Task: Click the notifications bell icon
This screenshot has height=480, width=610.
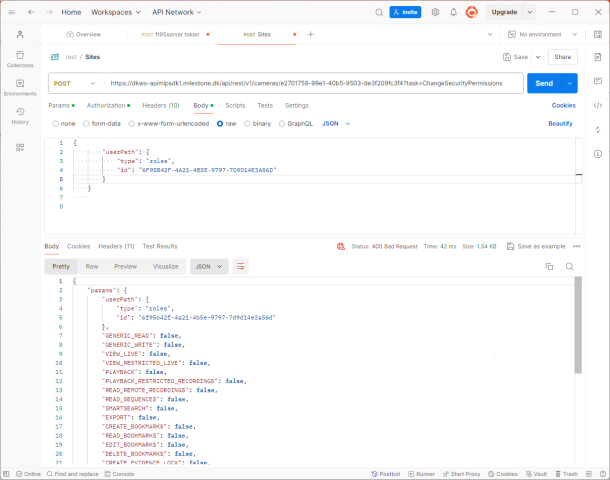Action: (x=453, y=12)
